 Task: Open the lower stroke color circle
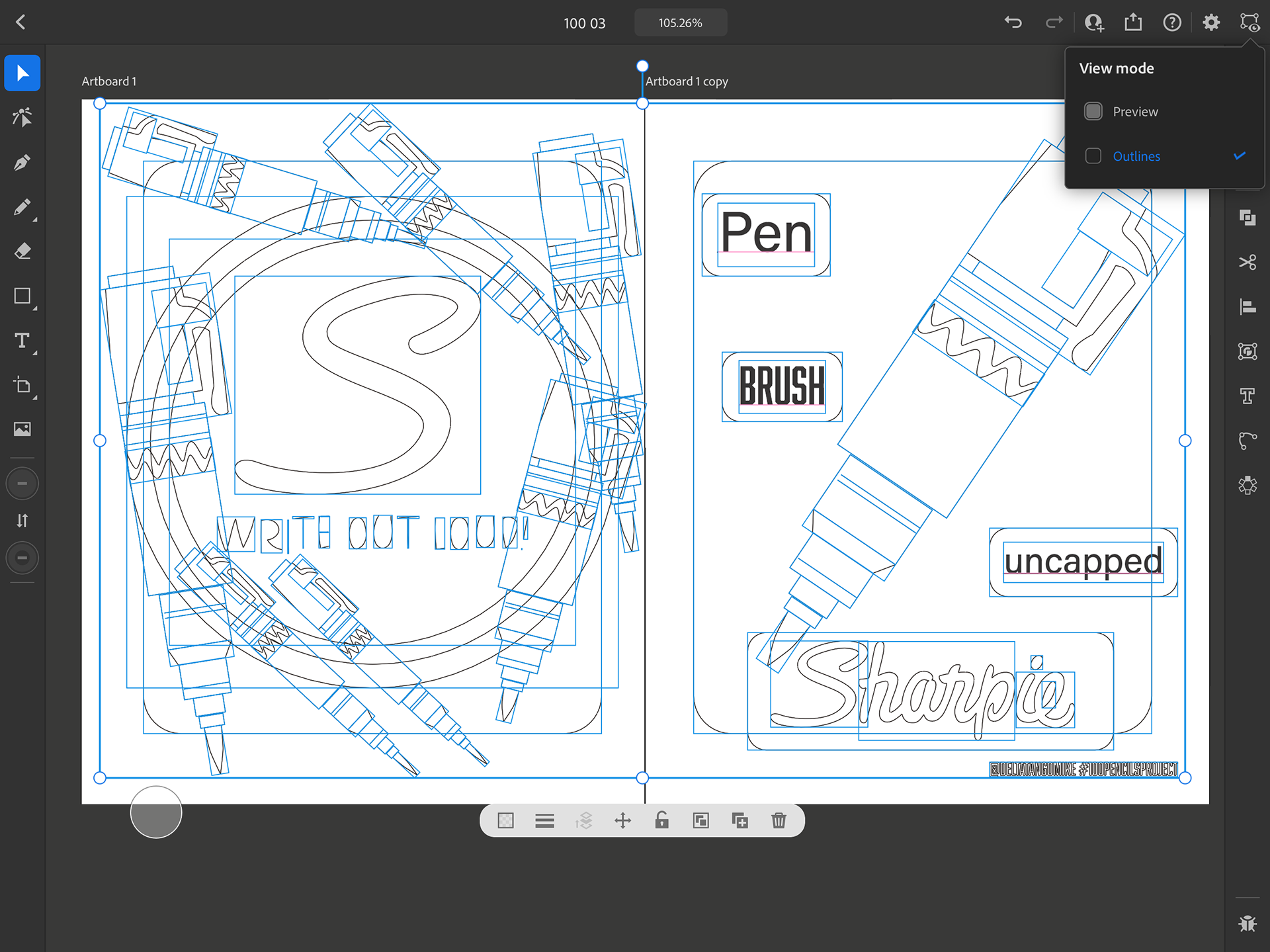coord(22,558)
